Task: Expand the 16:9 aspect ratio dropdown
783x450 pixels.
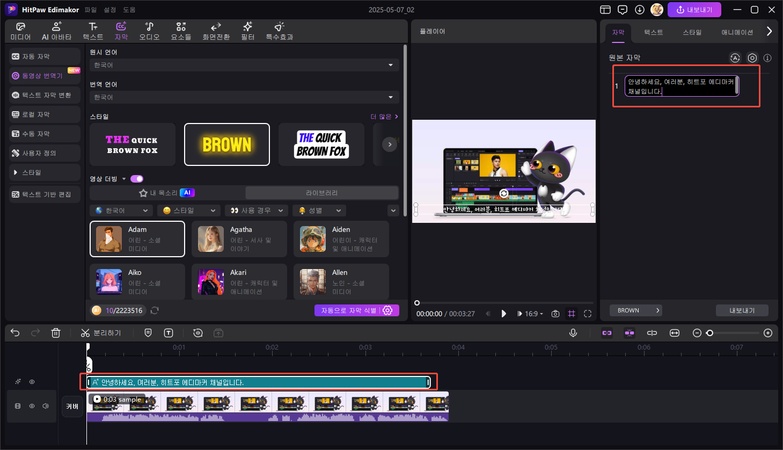Action: 533,313
